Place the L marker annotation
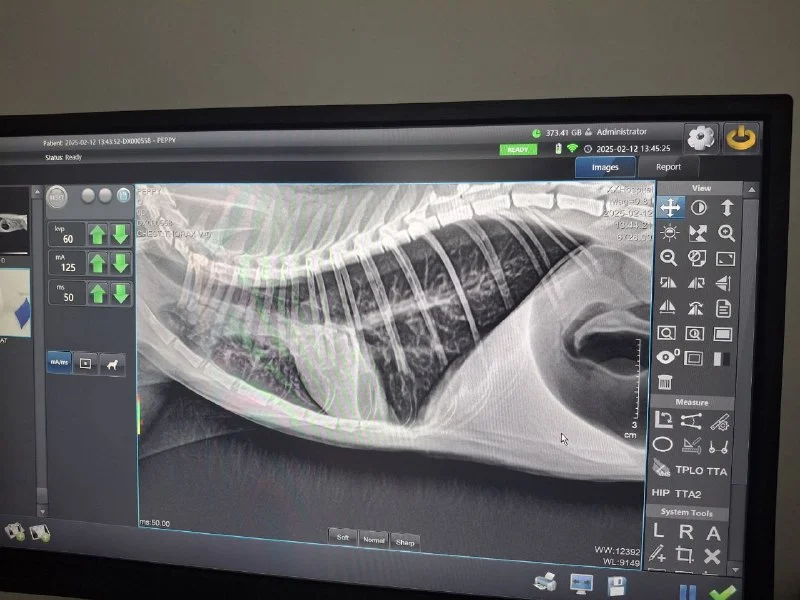The height and width of the screenshot is (600, 800). coord(659,532)
